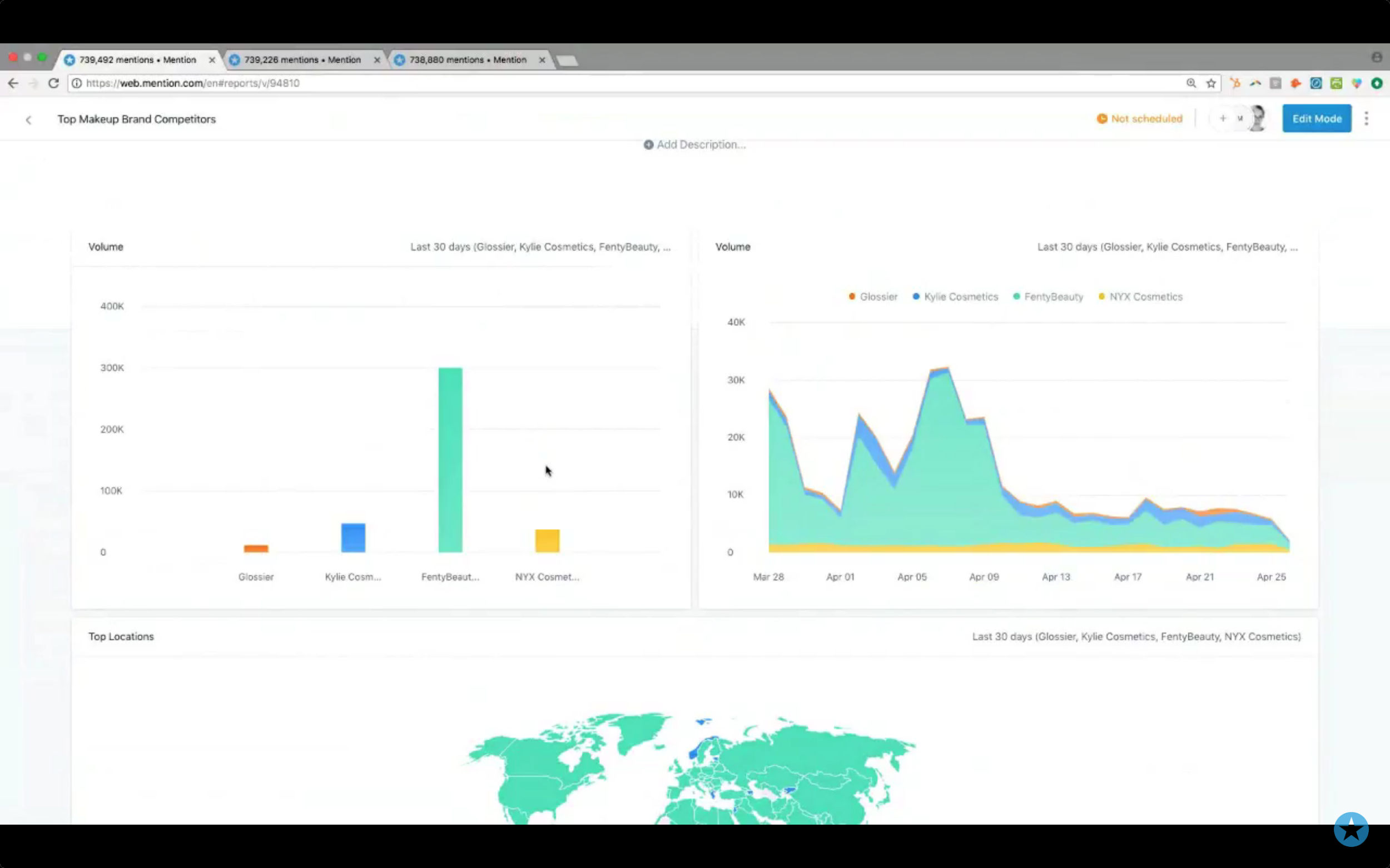The image size is (1390, 868).
Task: Close the 738,880 mentions tab
Action: coord(542,59)
